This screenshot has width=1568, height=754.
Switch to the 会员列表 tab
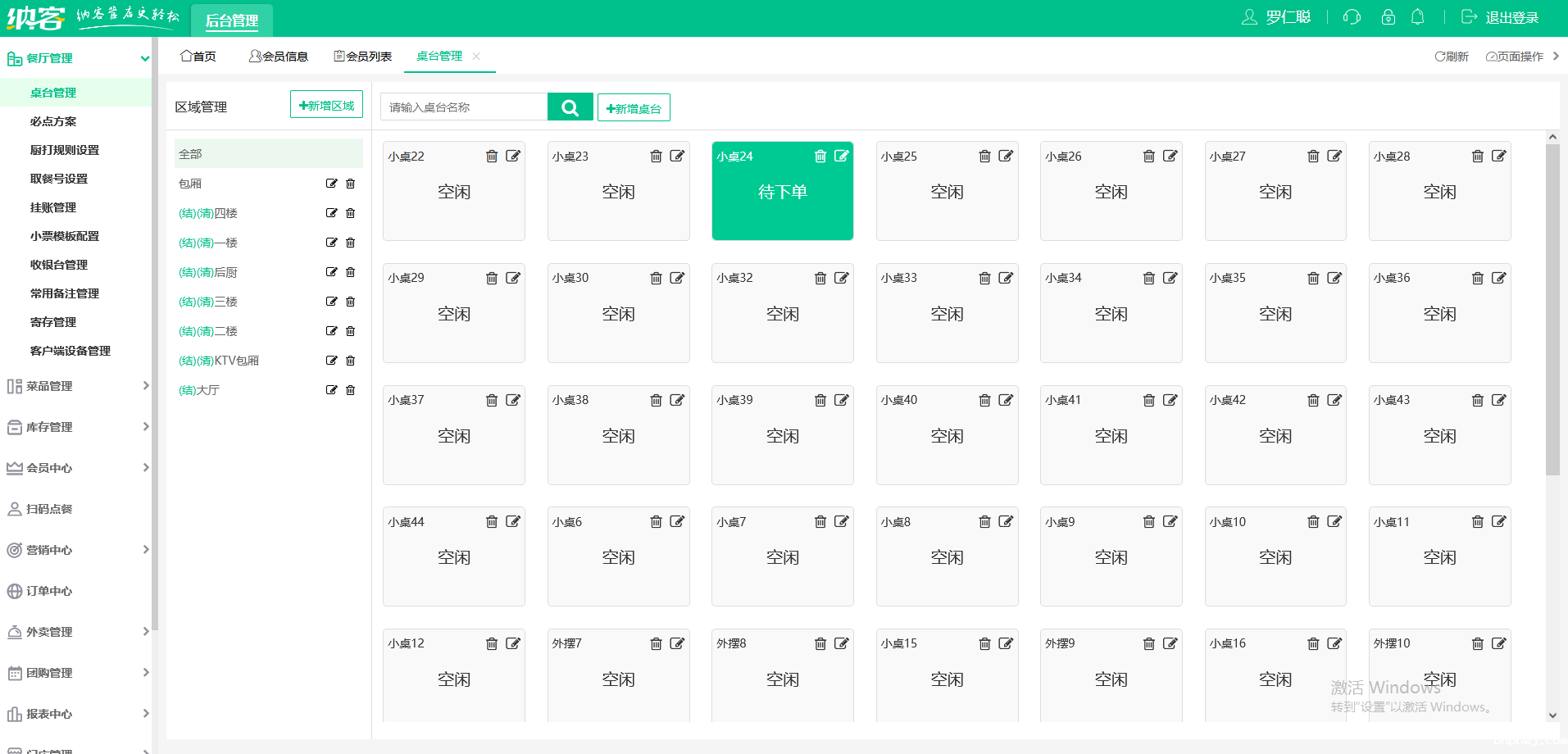point(363,57)
